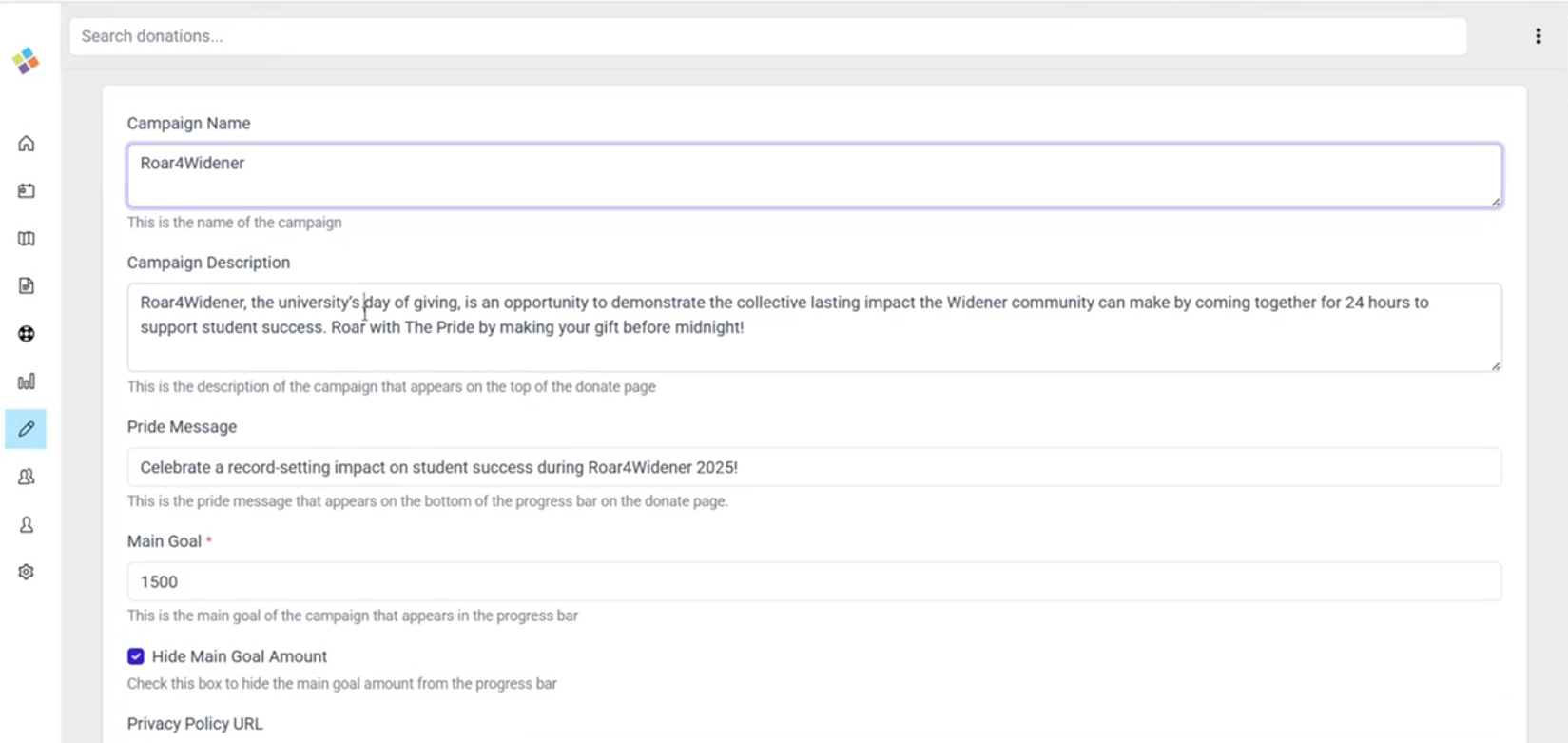
Task: Open the document page icon in sidebar
Action: coord(27,286)
